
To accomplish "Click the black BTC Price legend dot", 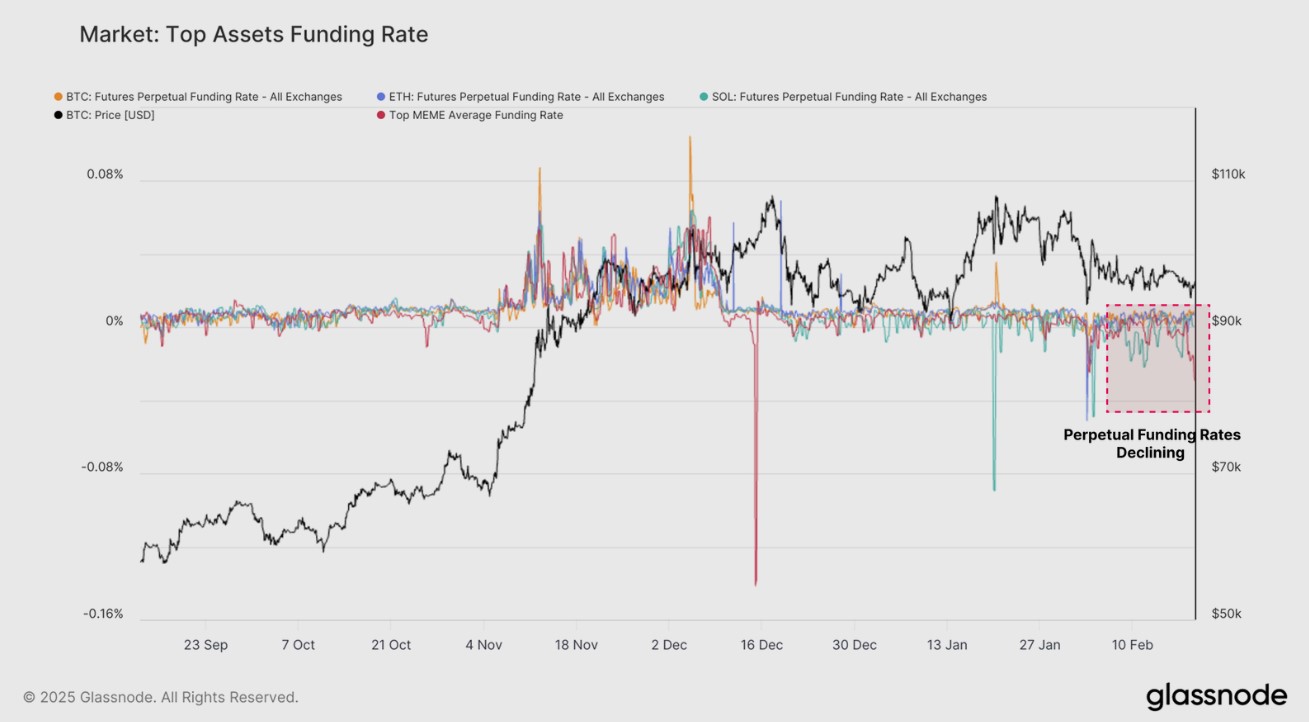I will click(x=58, y=115).
